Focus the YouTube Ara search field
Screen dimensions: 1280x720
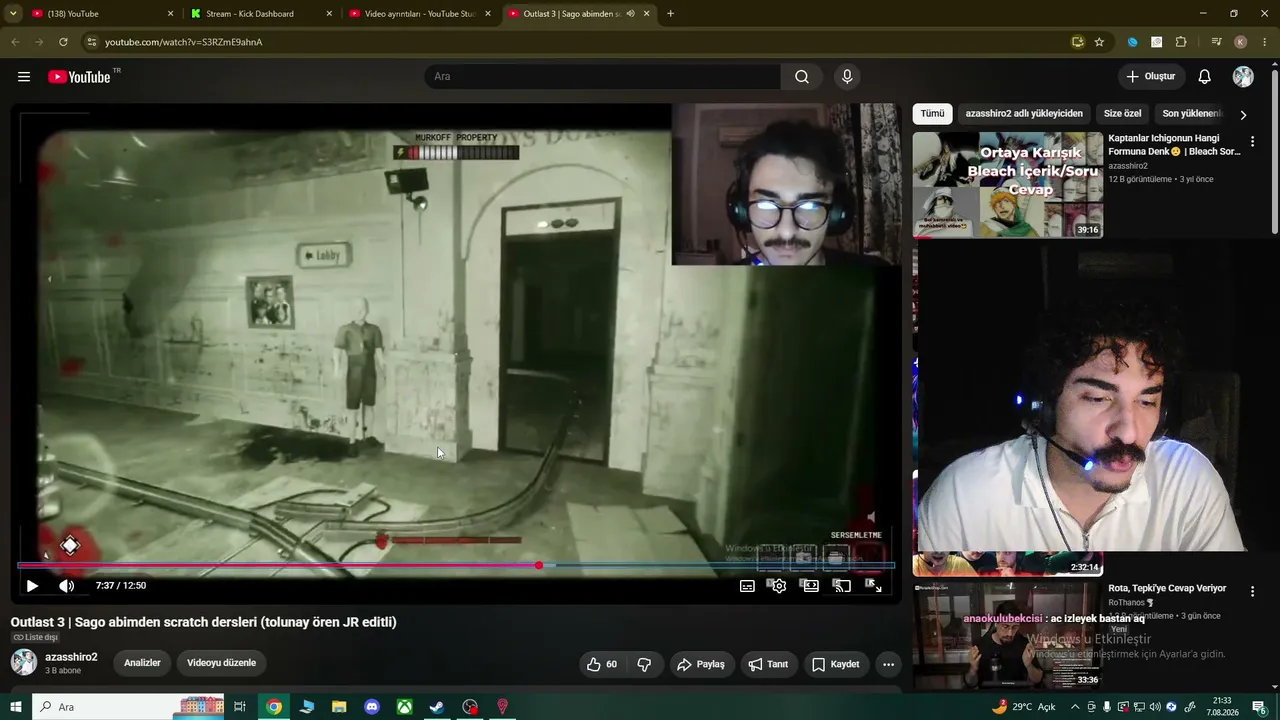pos(603,77)
